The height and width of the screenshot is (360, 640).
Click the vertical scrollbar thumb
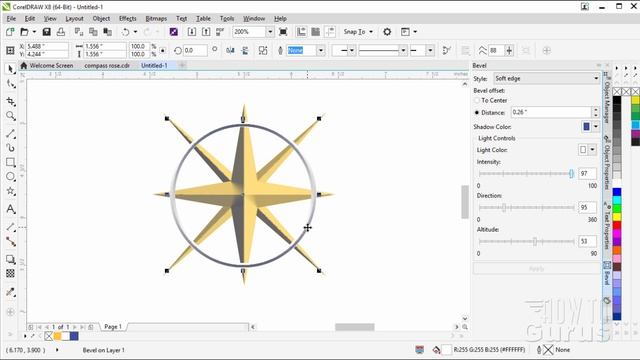click(465, 202)
